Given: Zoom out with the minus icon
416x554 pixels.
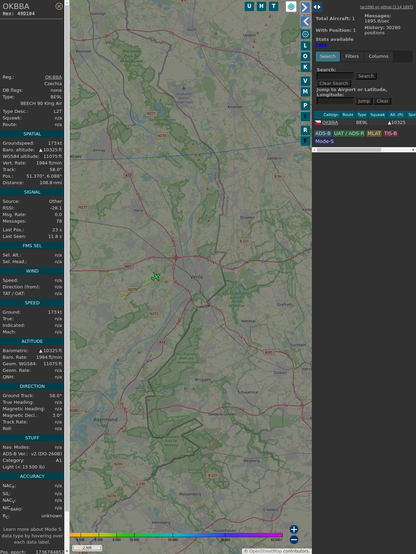Looking at the screenshot, I should pos(294,540).
